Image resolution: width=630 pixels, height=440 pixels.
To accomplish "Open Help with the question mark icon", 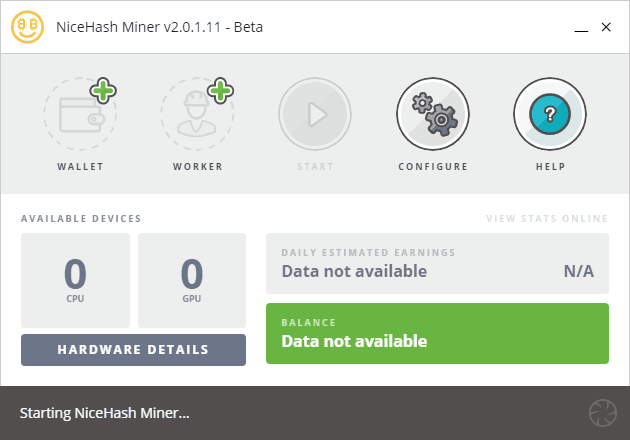I will (550, 114).
